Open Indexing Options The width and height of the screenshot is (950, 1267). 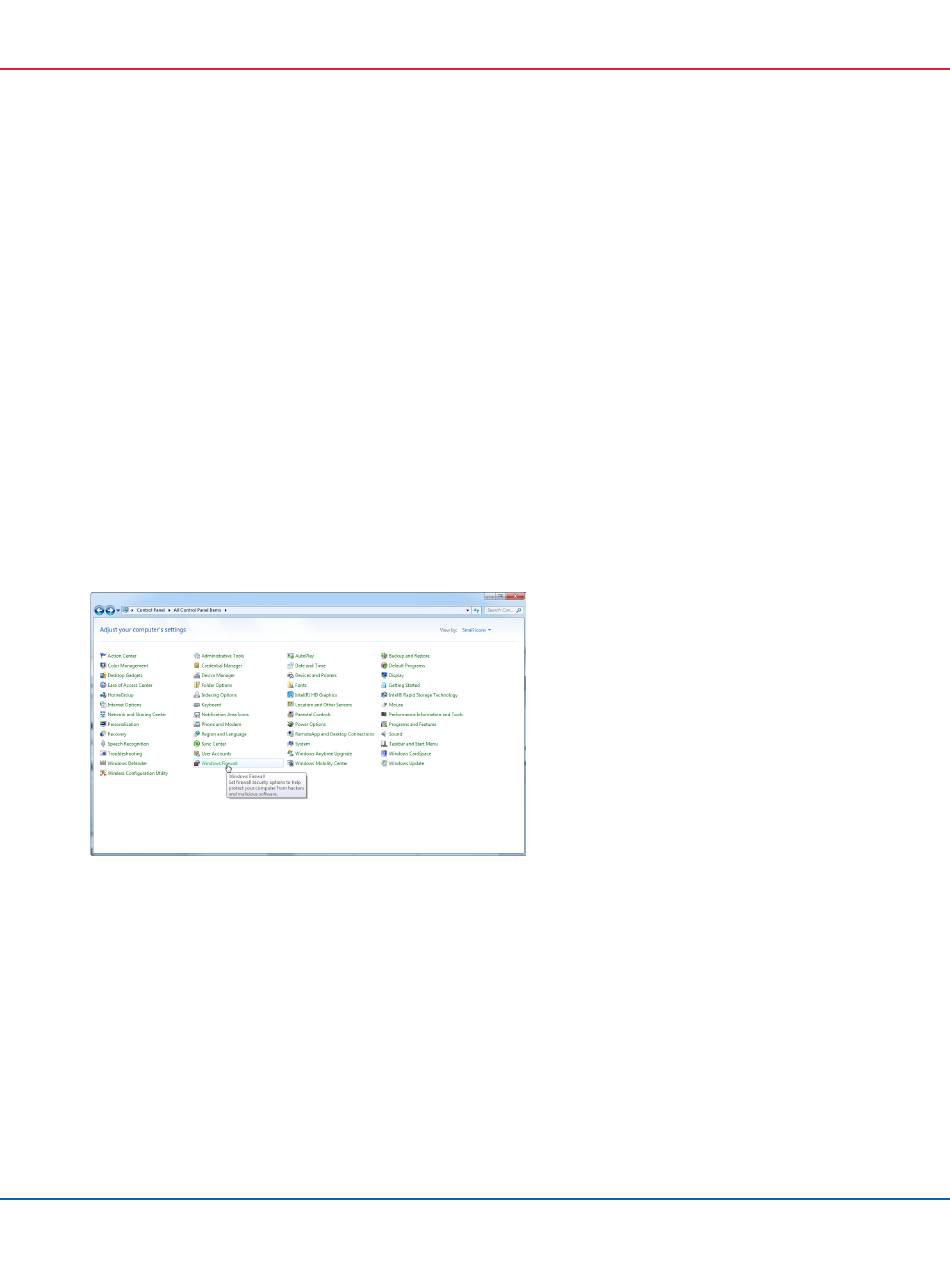click(215, 695)
